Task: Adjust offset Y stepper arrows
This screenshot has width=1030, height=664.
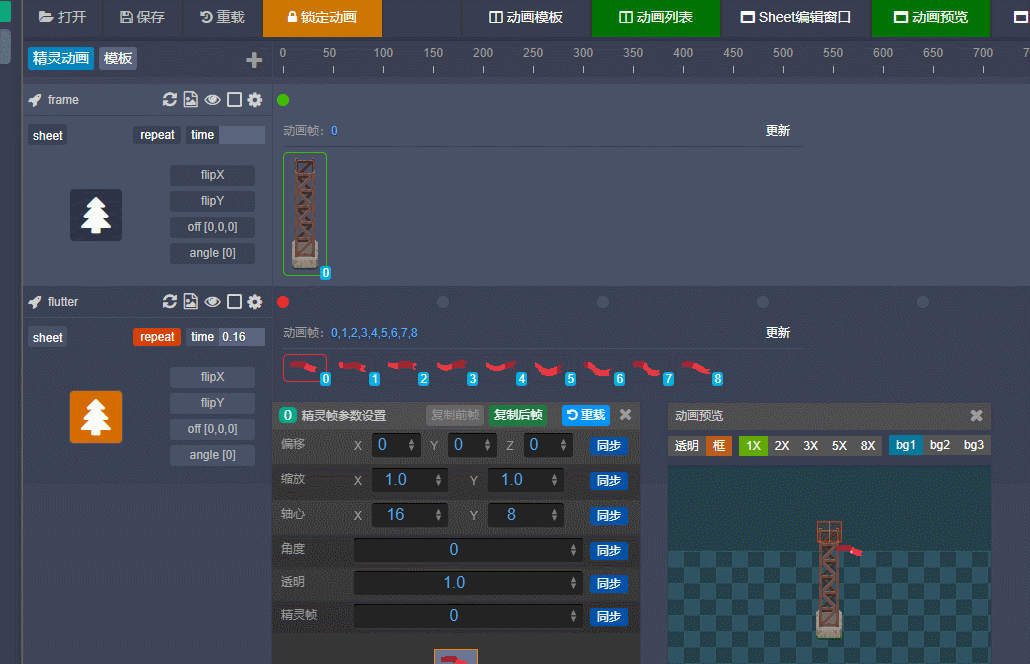Action: [x=487, y=445]
